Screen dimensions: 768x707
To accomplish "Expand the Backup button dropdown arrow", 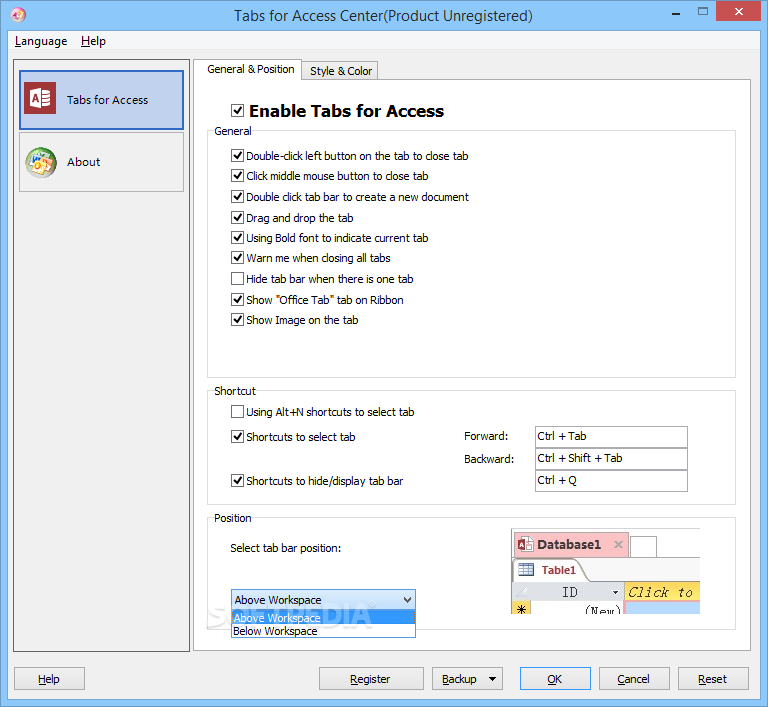I will coord(492,679).
